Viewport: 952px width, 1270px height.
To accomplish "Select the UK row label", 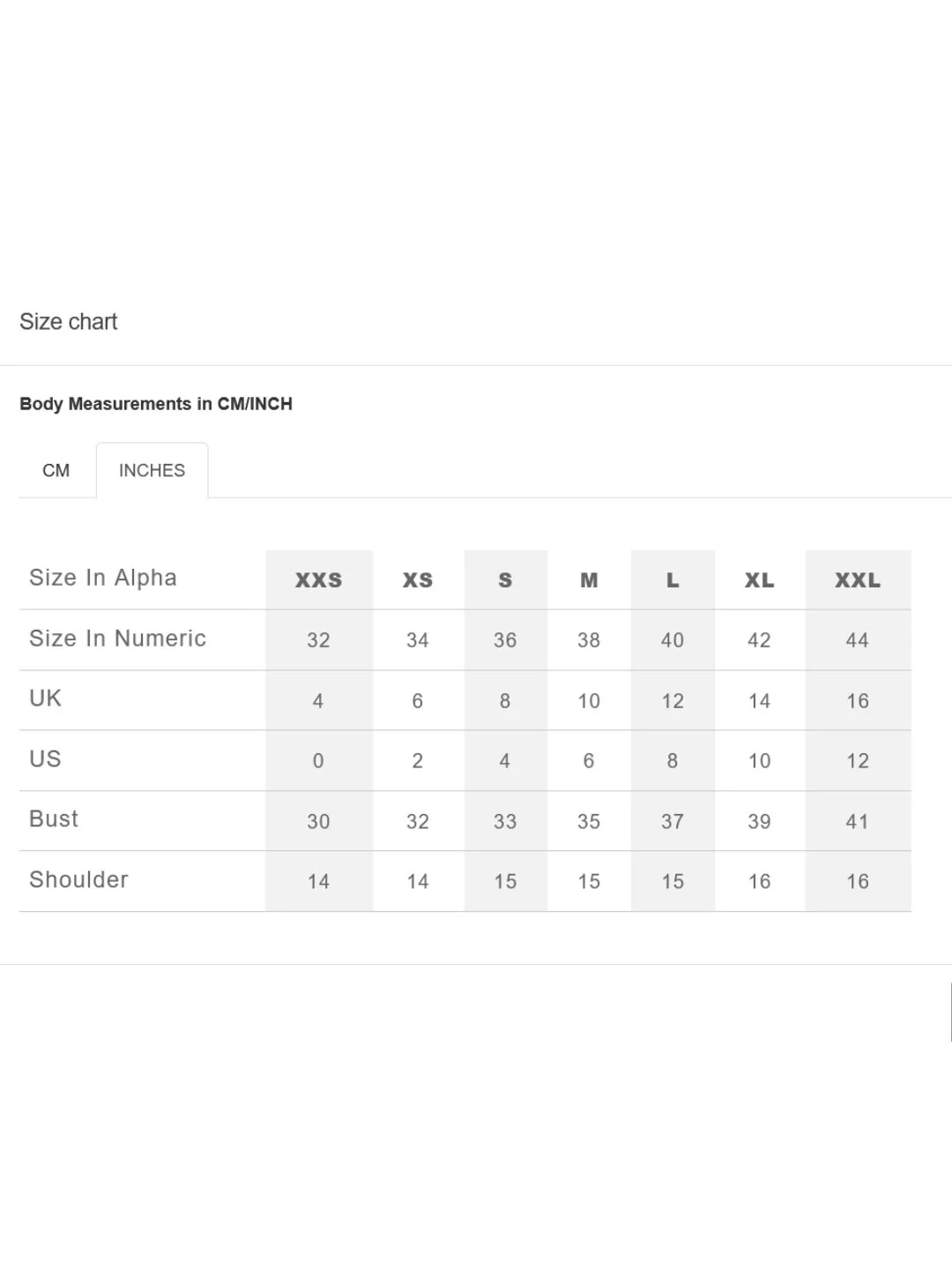I will point(44,698).
